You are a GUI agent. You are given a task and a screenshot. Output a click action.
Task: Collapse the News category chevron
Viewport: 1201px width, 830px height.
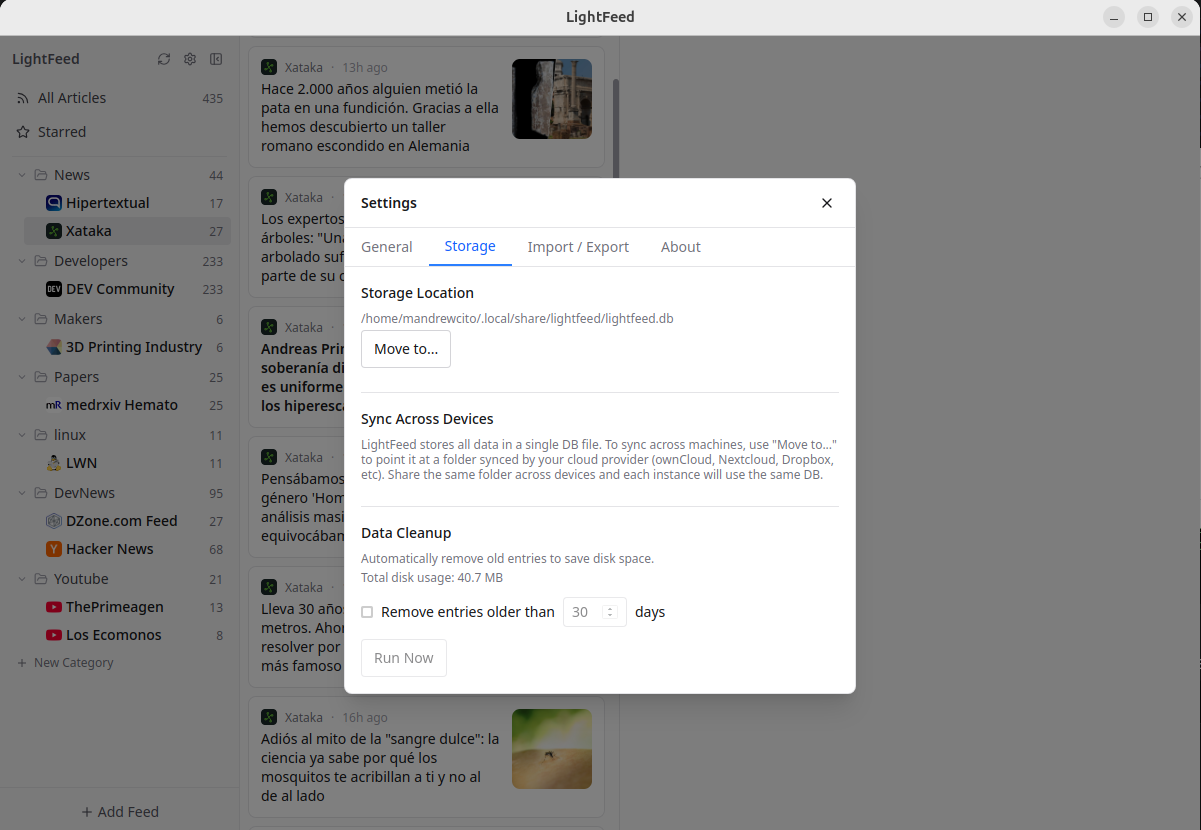[22, 175]
